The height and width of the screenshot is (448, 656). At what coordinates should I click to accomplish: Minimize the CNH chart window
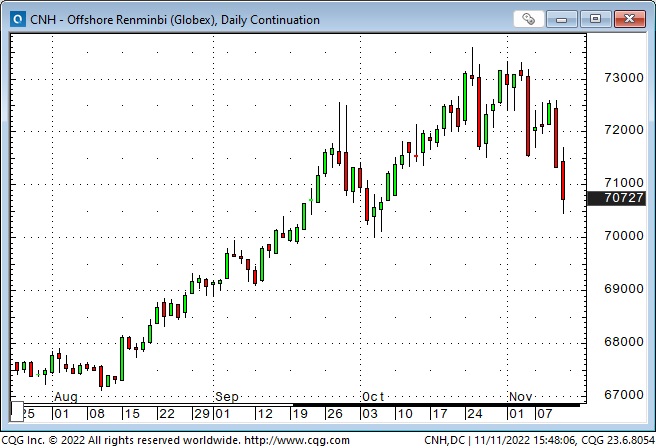[x=561, y=19]
